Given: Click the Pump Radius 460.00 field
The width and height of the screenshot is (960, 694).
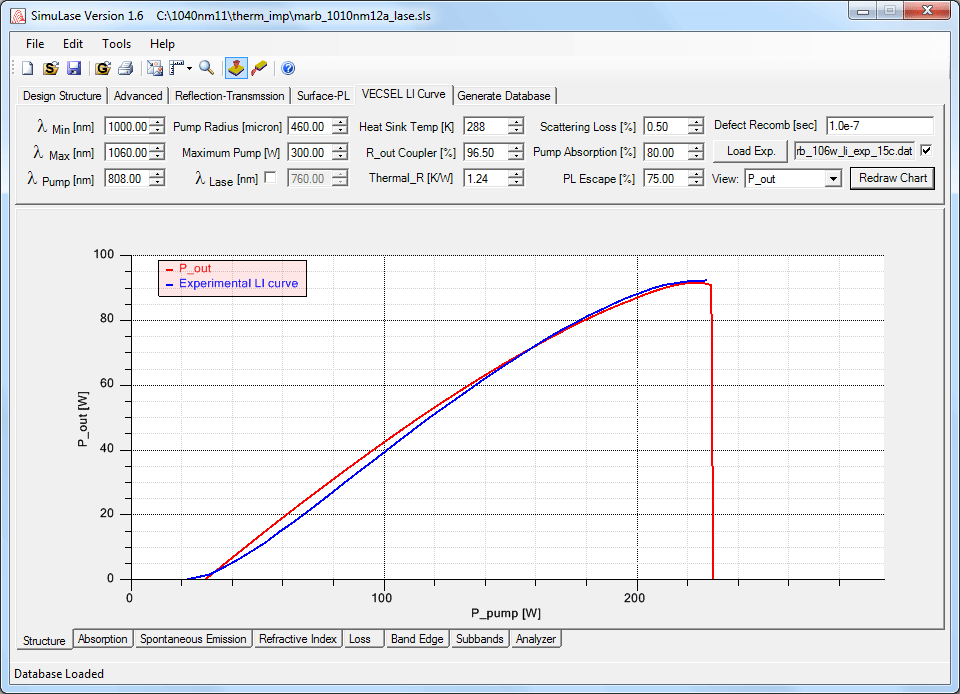Looking at the screenshot, I should (309, 127).
